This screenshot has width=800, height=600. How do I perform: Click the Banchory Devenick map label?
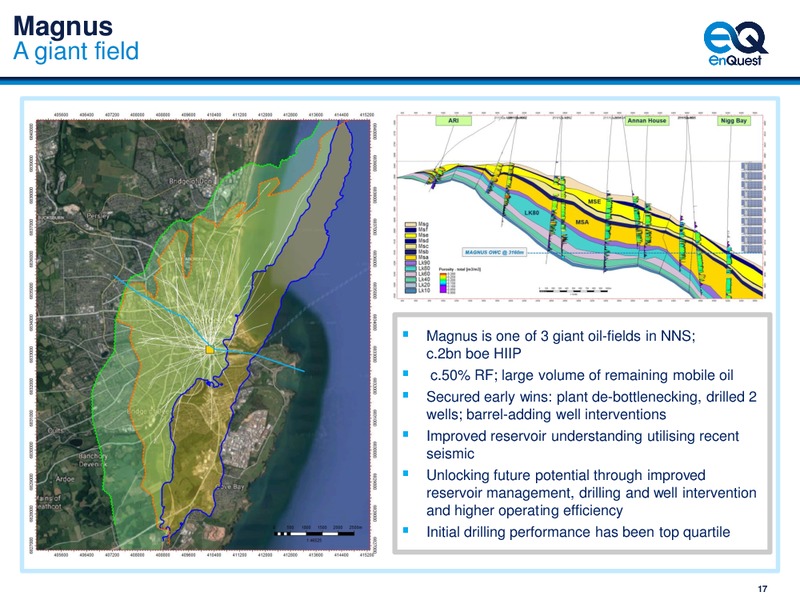click(93, 460)
